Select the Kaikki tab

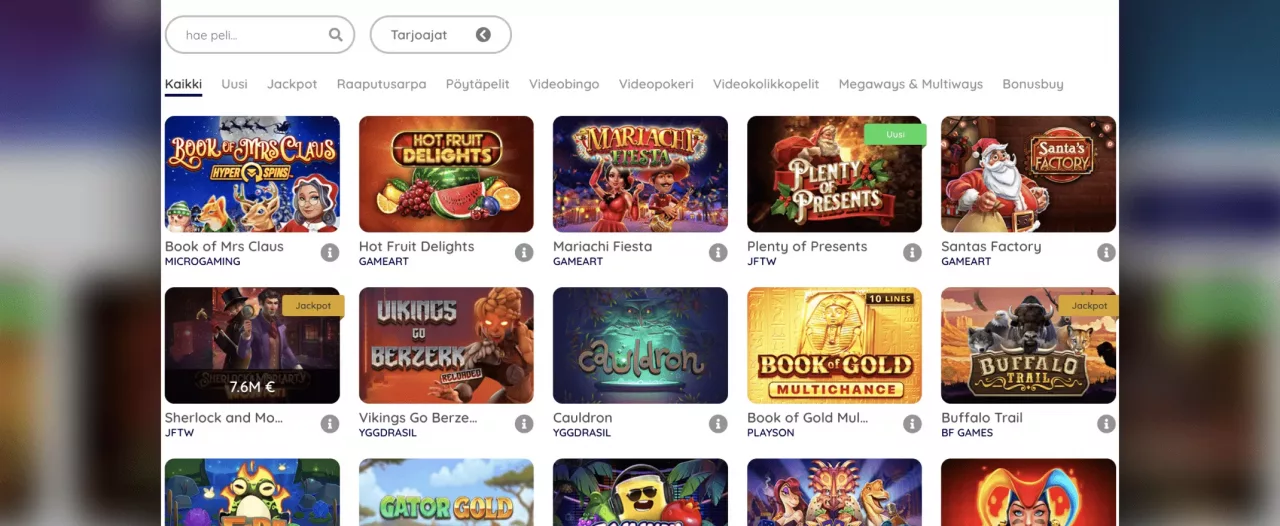[183, 84]
